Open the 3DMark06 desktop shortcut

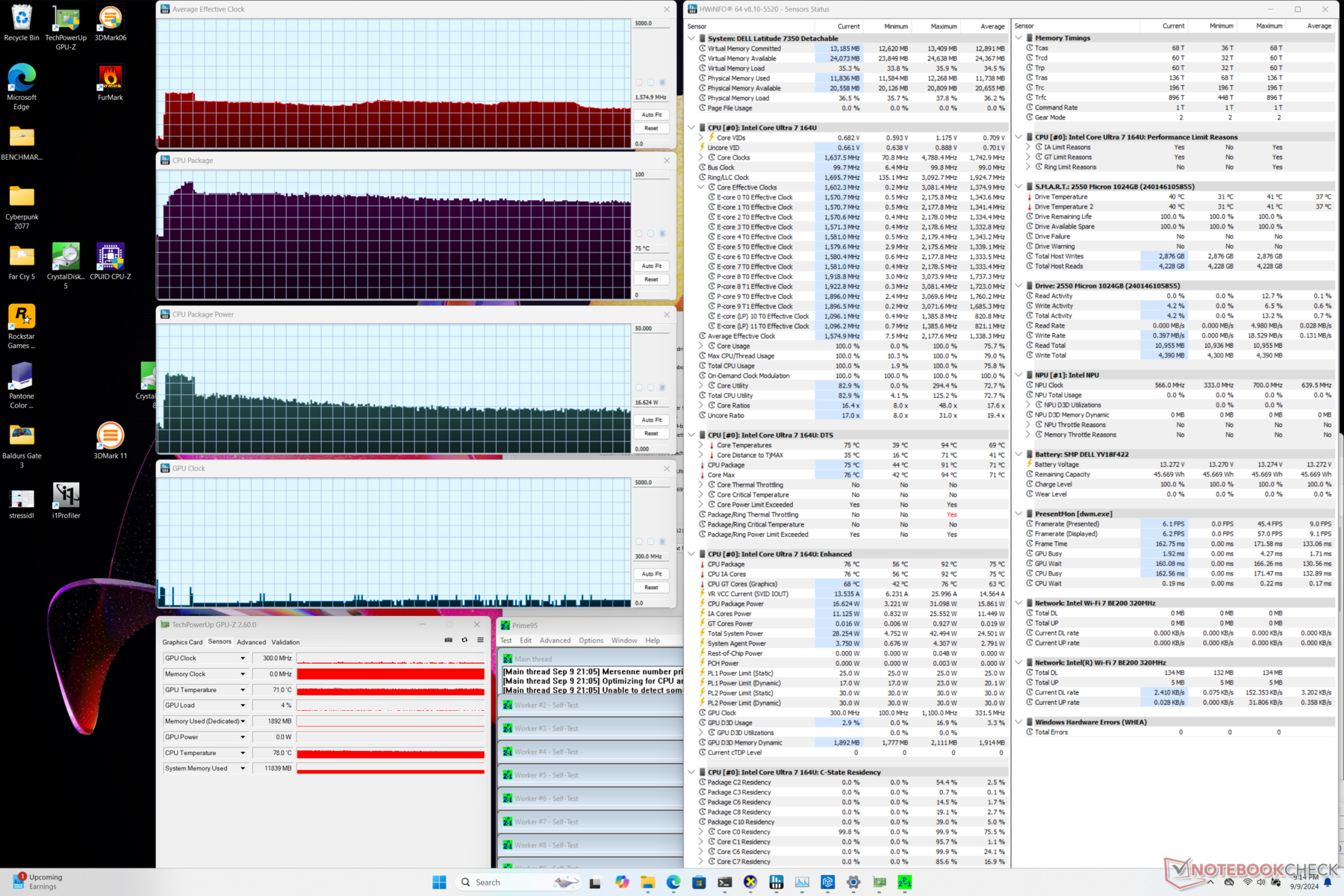(110, 23)
